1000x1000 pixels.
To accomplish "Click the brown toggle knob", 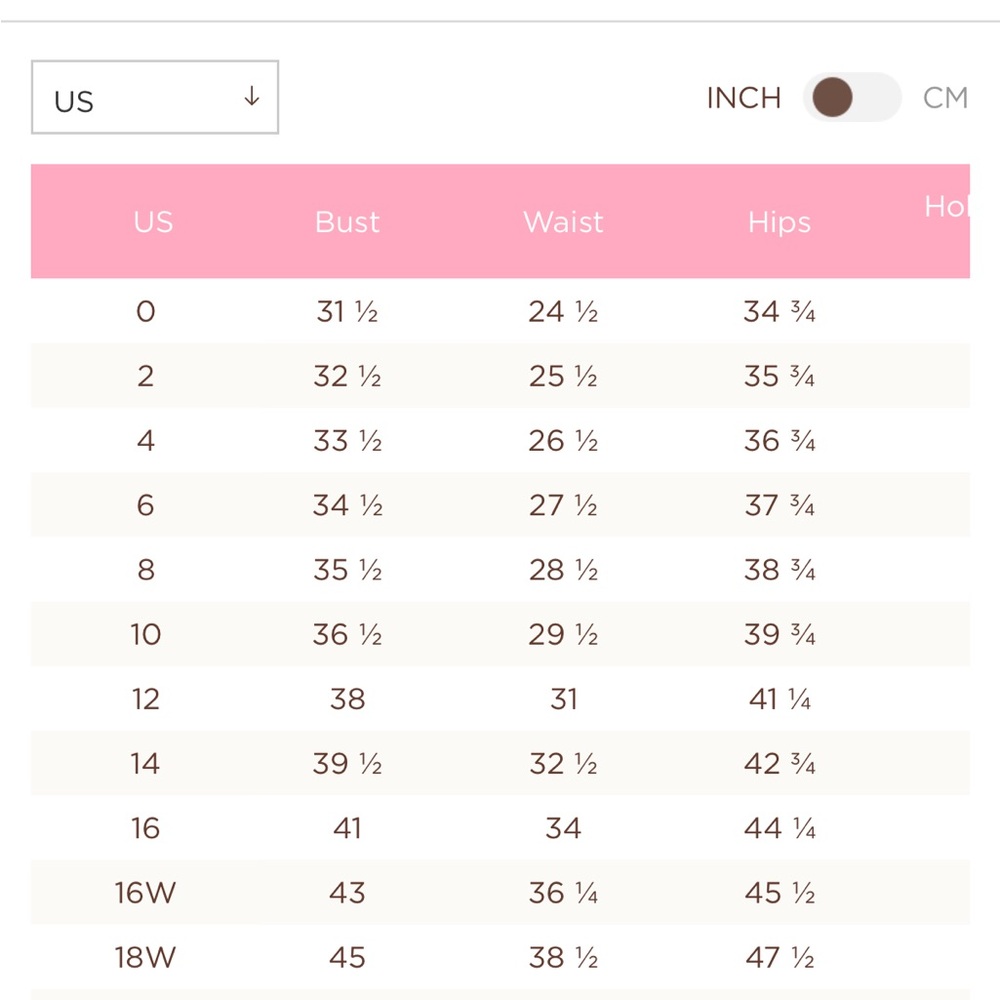I will (x=832, y=98).
